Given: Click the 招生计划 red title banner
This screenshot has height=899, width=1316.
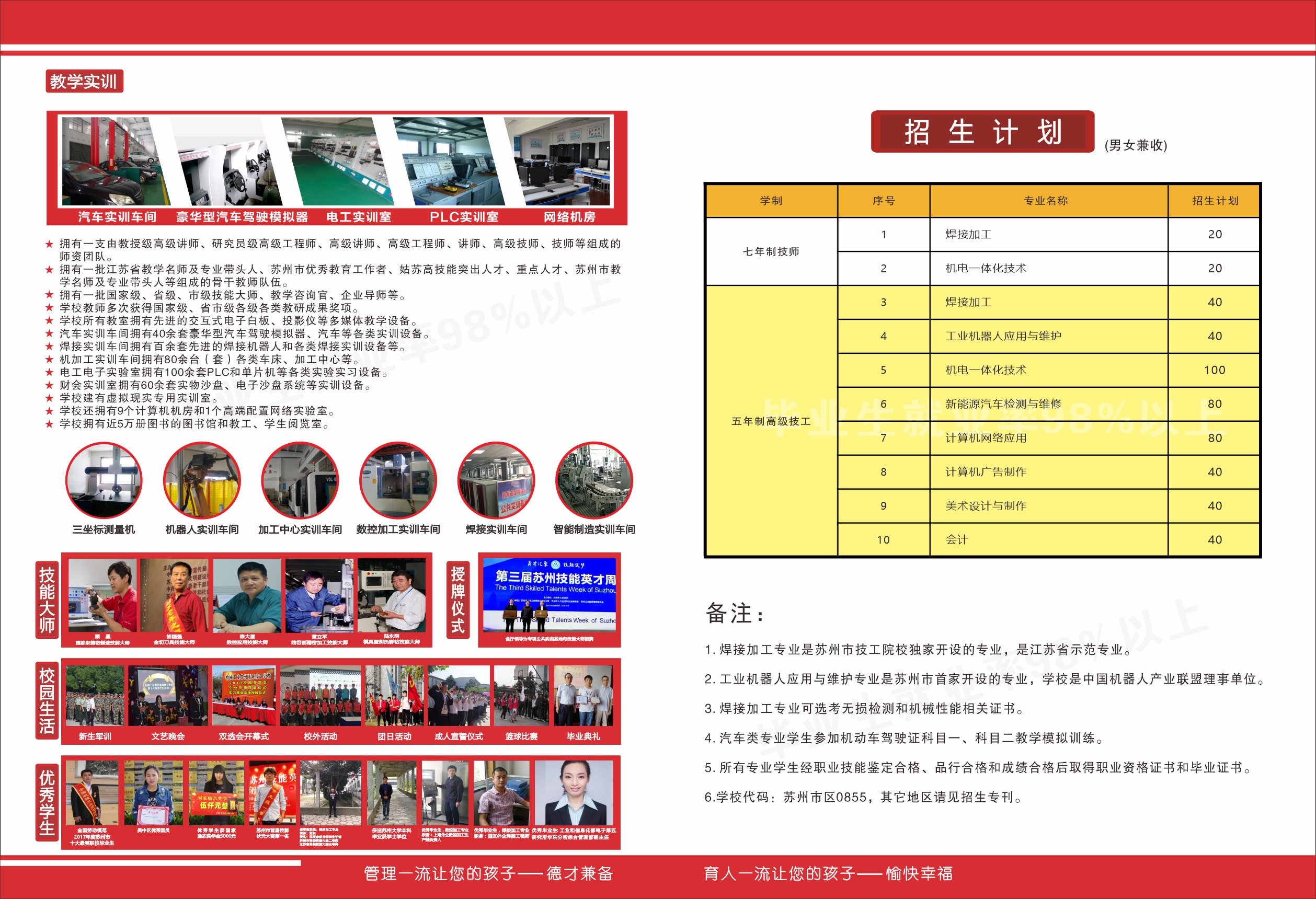Looking at the screenshot, I should [x=982, y=132].
